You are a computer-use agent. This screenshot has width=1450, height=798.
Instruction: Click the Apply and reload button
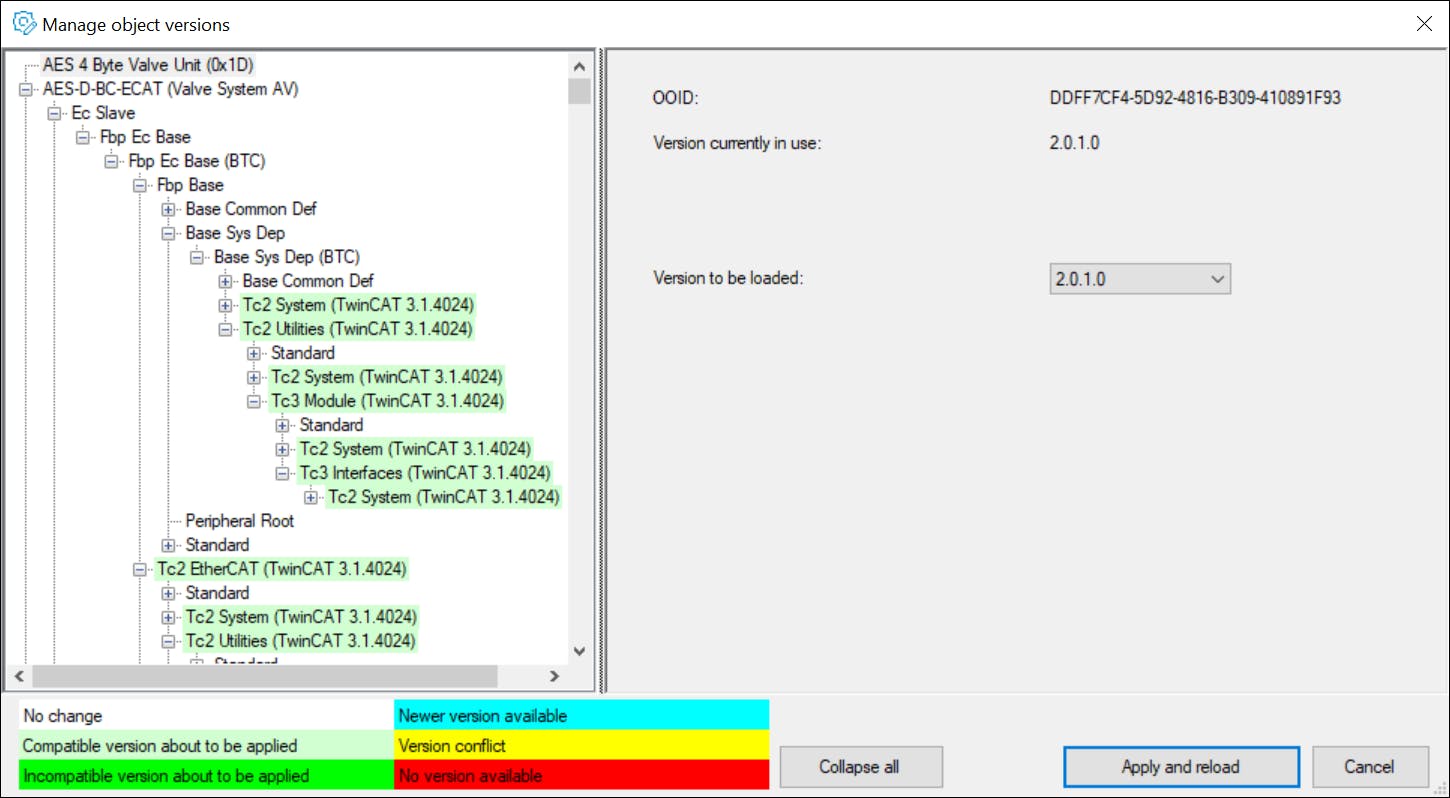[1180, 767]
